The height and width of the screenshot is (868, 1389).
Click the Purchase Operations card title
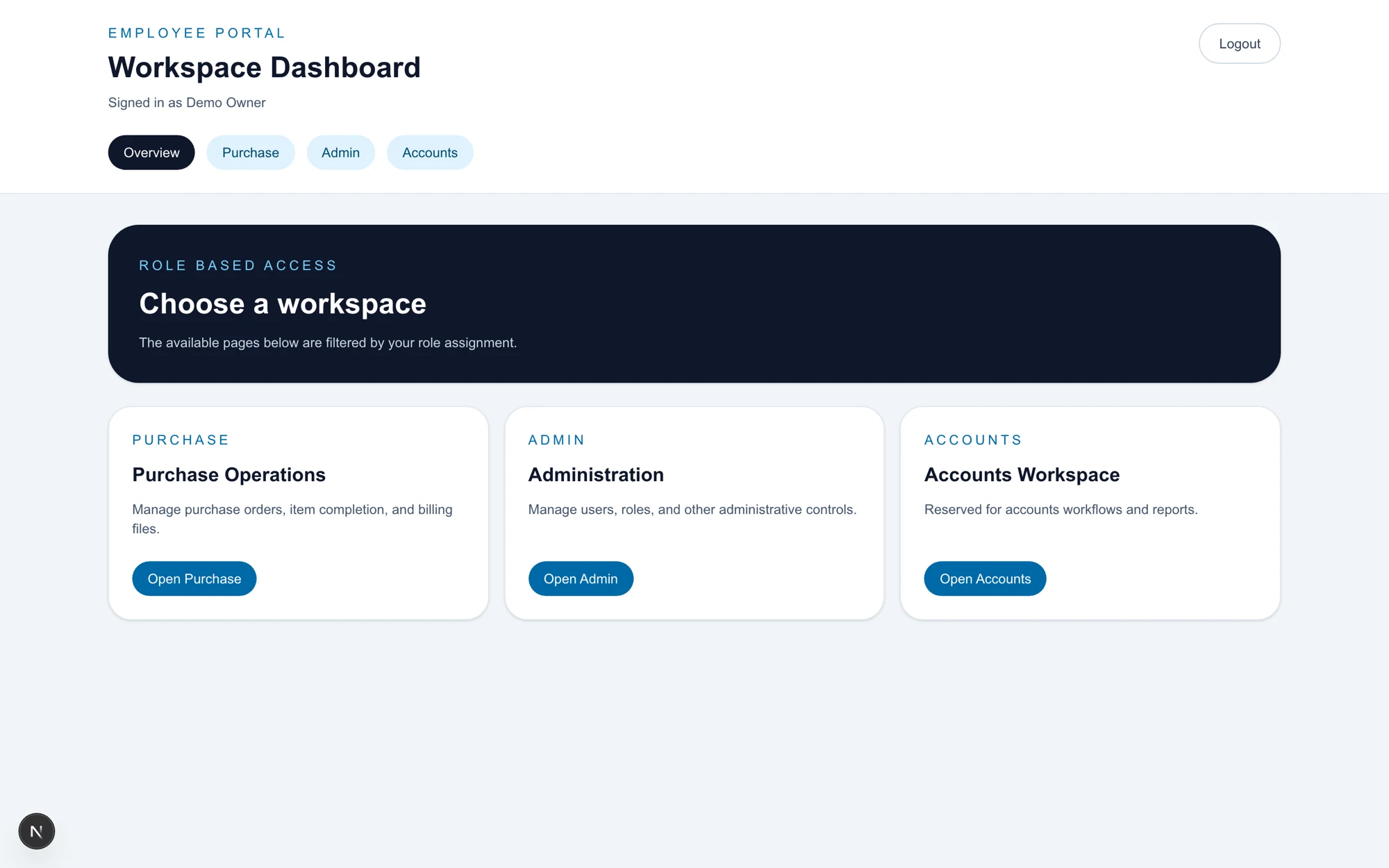[228, 474]
